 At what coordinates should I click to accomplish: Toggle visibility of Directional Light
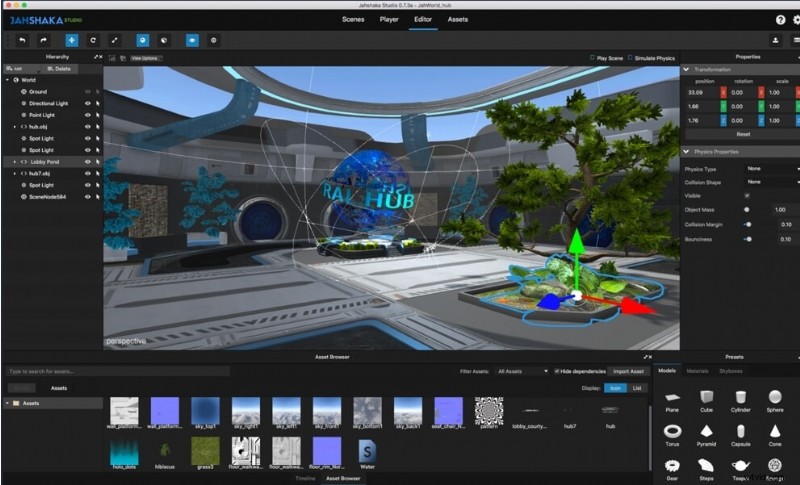tap(88, 104)
